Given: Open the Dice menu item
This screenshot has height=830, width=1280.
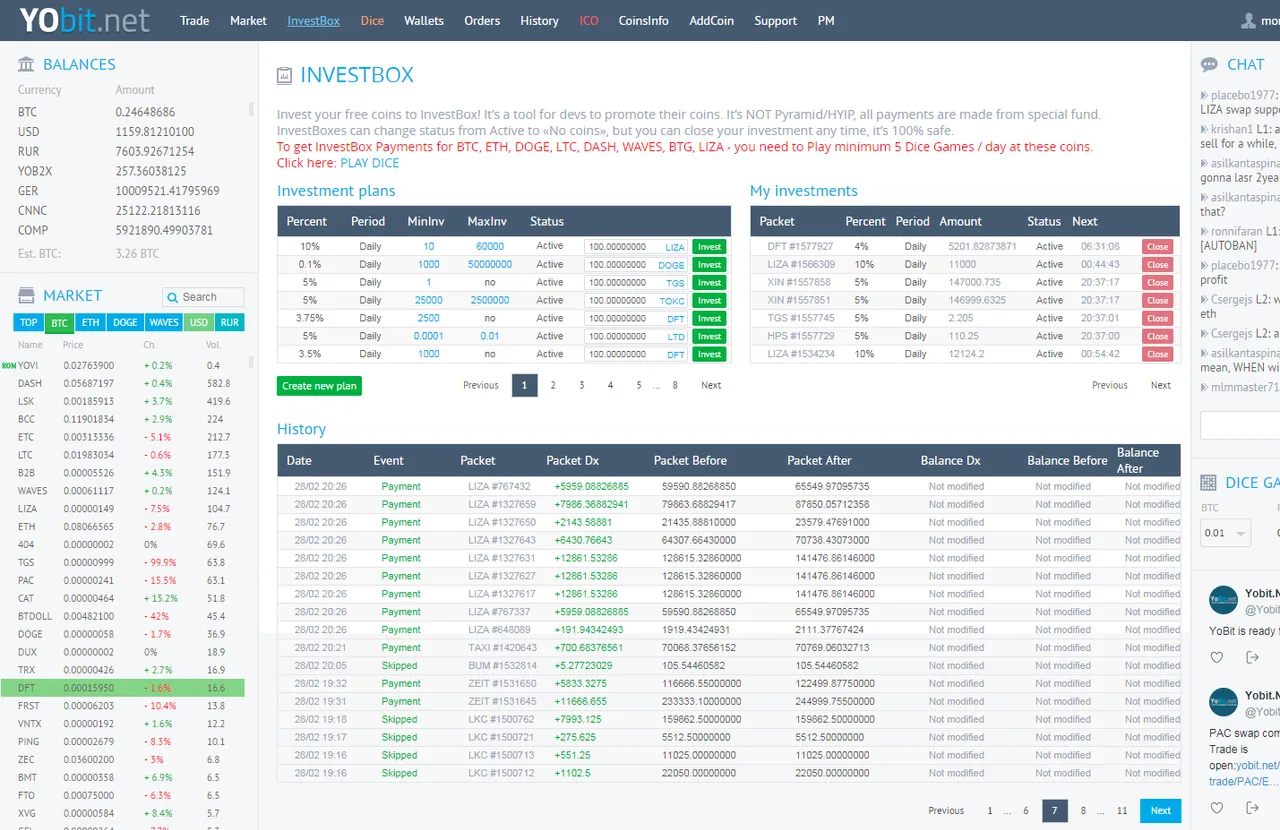Looking at the screenshot, I should pos(372,20).
